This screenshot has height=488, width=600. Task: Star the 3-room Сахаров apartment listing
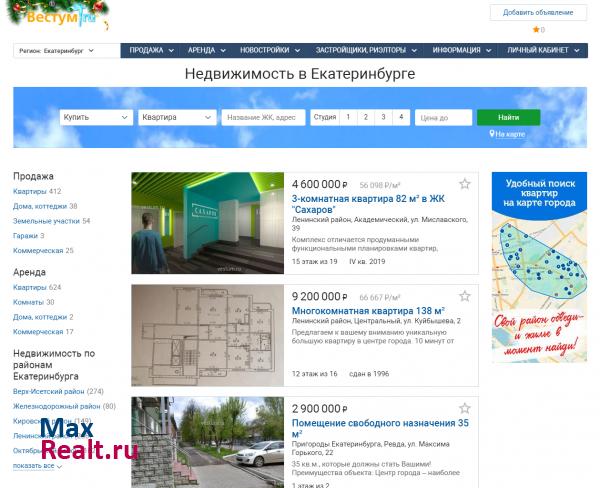click(x=465, y=184)
